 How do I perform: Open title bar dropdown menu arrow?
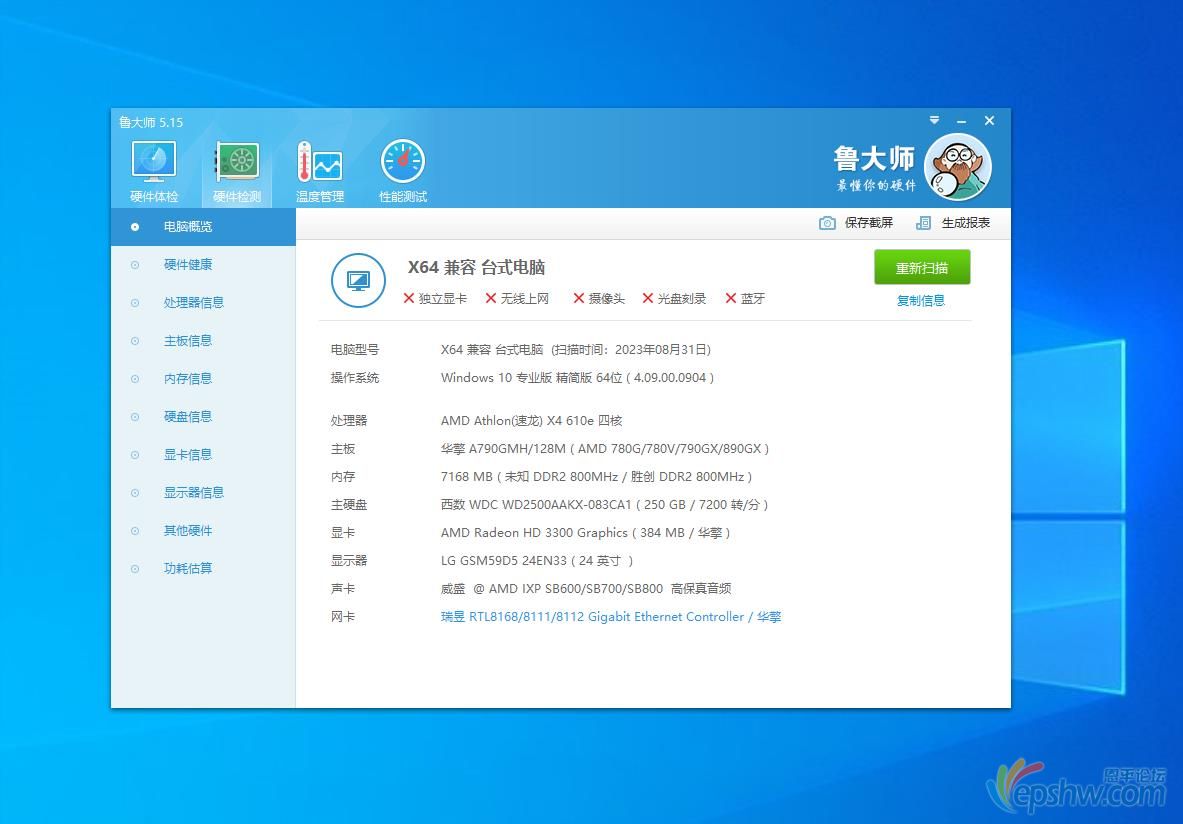[x=934, y=120]
